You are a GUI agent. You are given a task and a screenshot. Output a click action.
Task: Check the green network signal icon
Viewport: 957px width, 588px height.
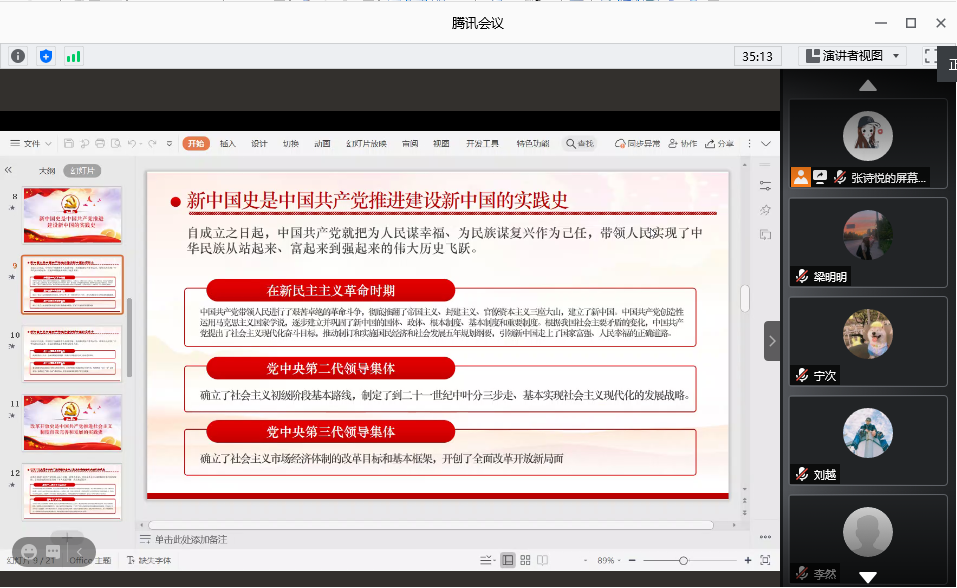point(73,56)
